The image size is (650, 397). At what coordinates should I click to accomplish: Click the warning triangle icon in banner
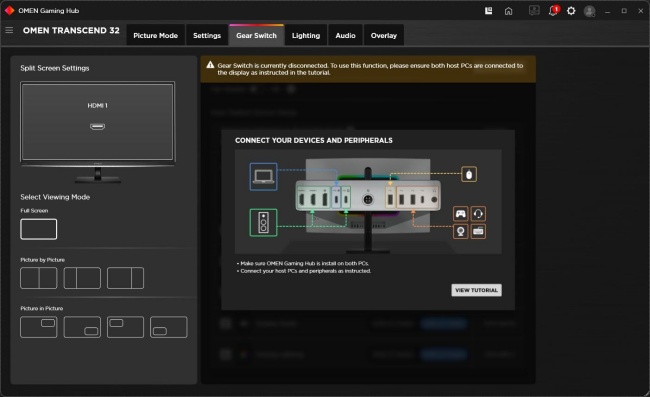click(x=210, y=65)
